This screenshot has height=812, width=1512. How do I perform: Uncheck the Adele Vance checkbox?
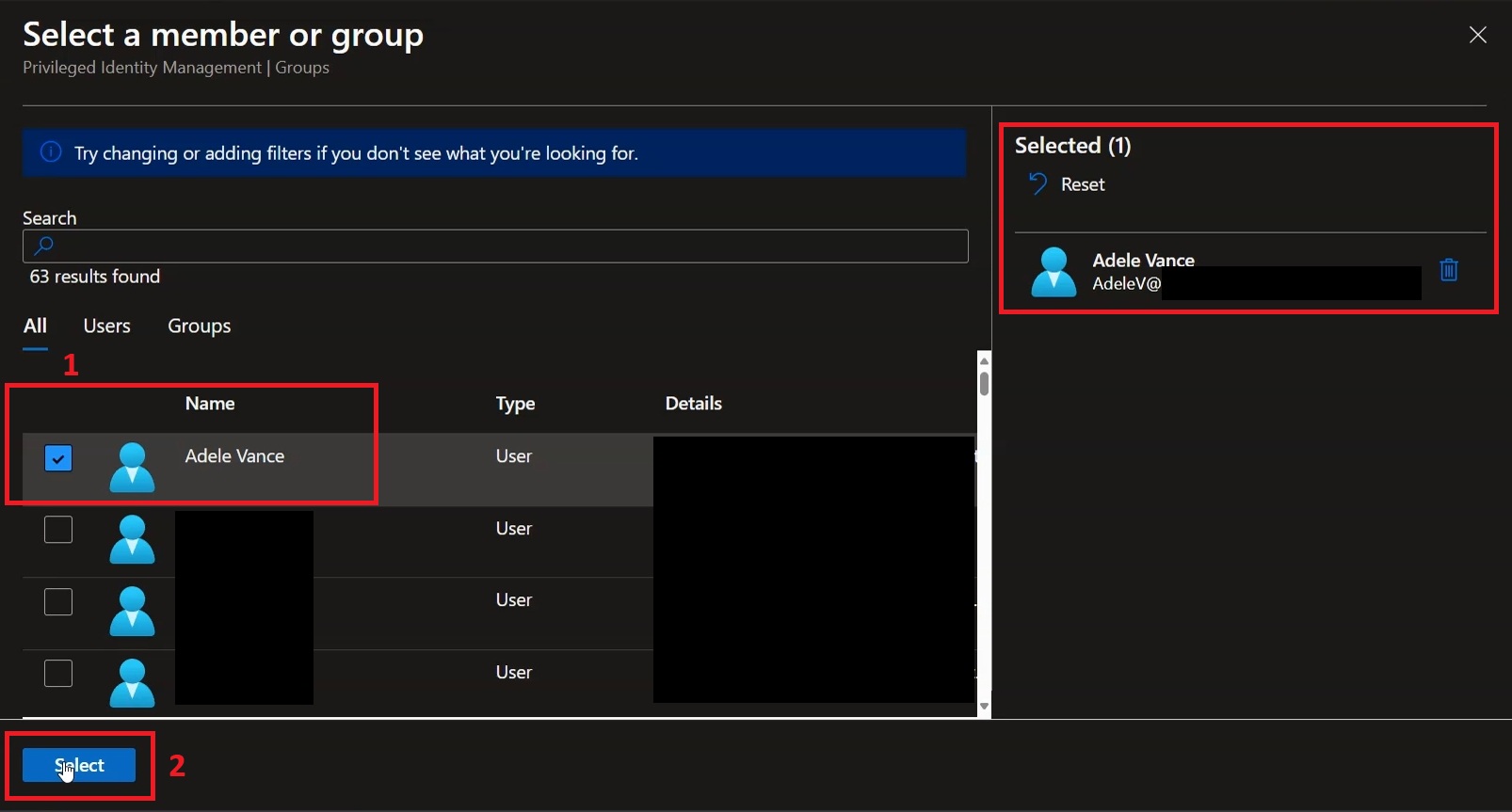(58, 458)
